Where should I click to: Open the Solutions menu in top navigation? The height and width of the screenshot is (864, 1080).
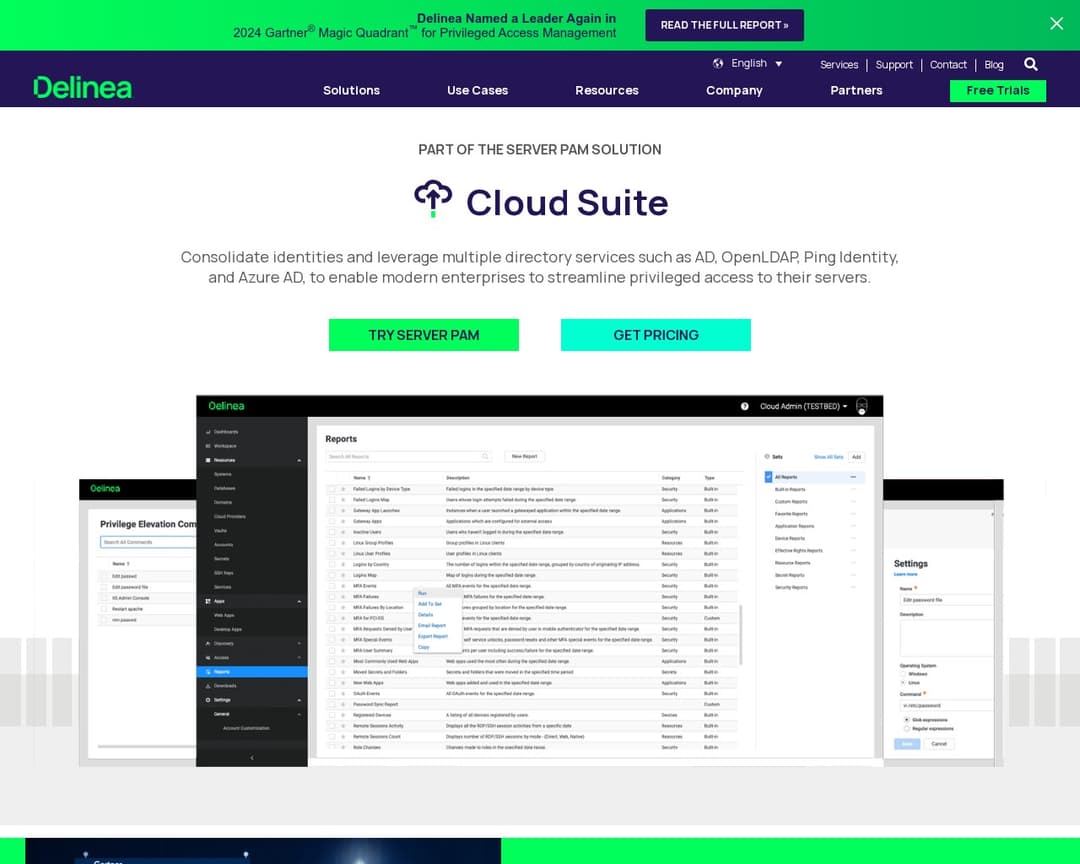coord(351,90)
